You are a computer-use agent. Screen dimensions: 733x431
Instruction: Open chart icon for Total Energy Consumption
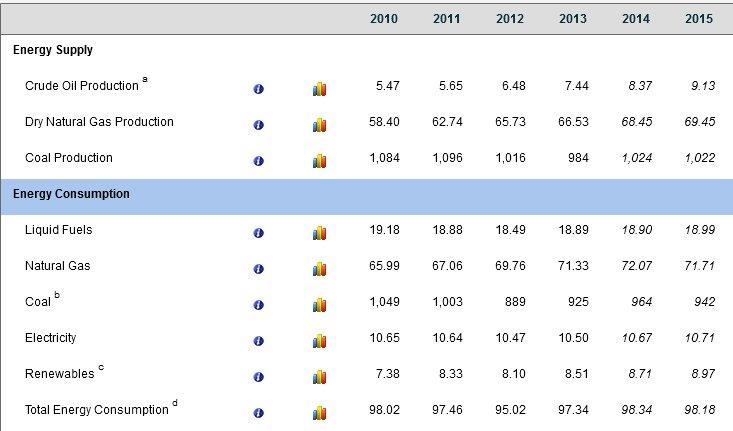(319, 413)
